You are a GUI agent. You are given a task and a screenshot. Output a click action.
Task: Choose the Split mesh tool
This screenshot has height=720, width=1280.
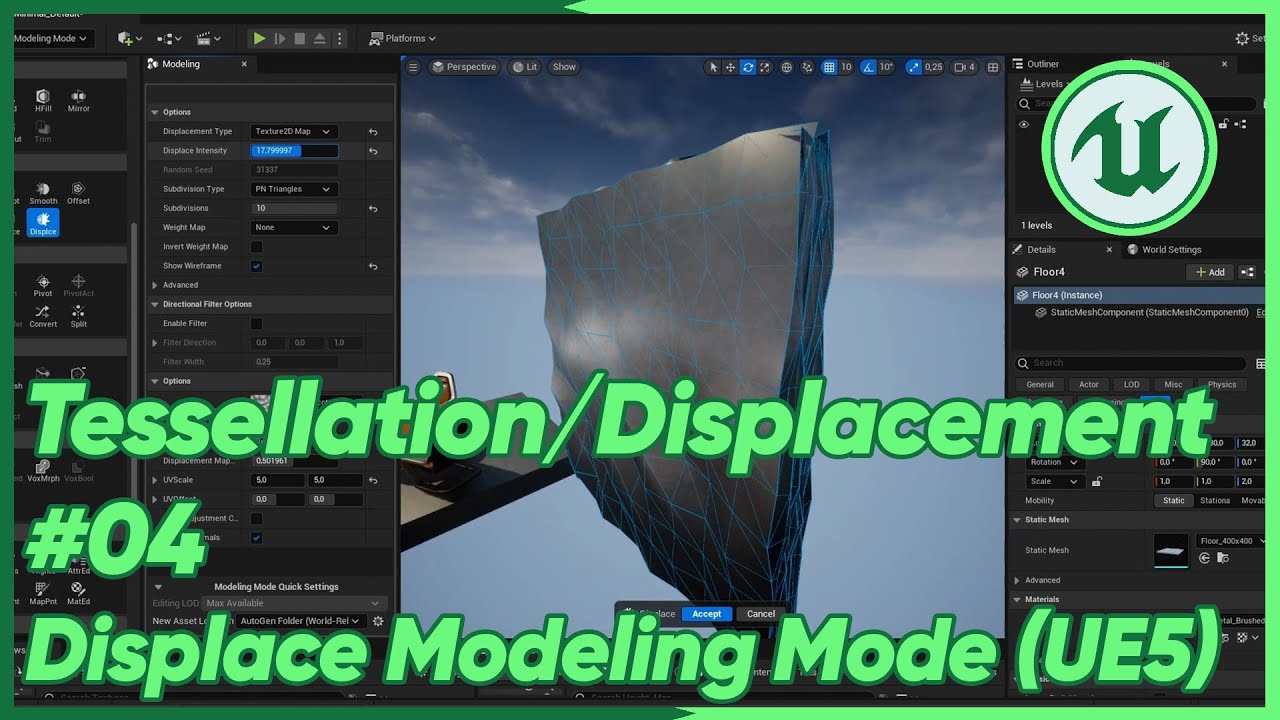[79, 316]
